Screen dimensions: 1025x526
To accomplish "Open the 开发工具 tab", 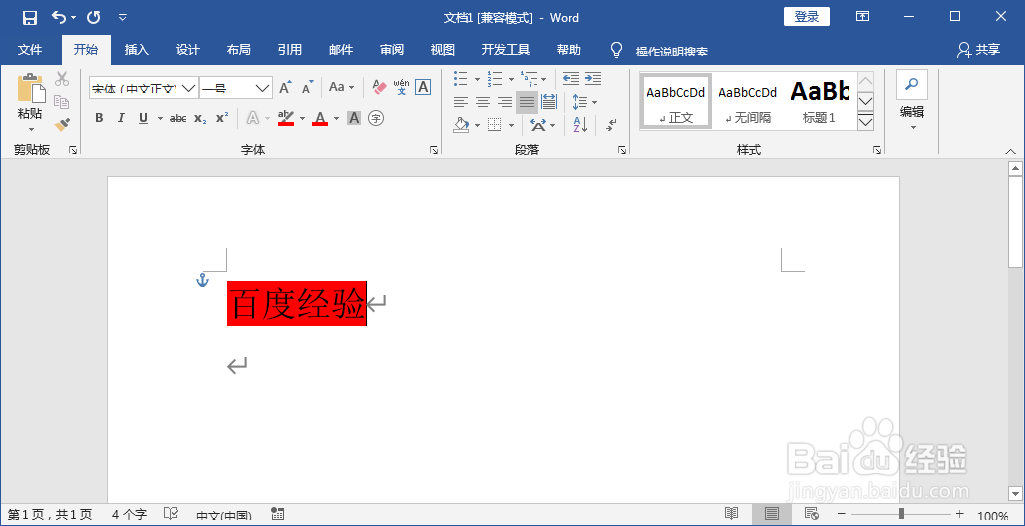I will [x=506, y=50].
